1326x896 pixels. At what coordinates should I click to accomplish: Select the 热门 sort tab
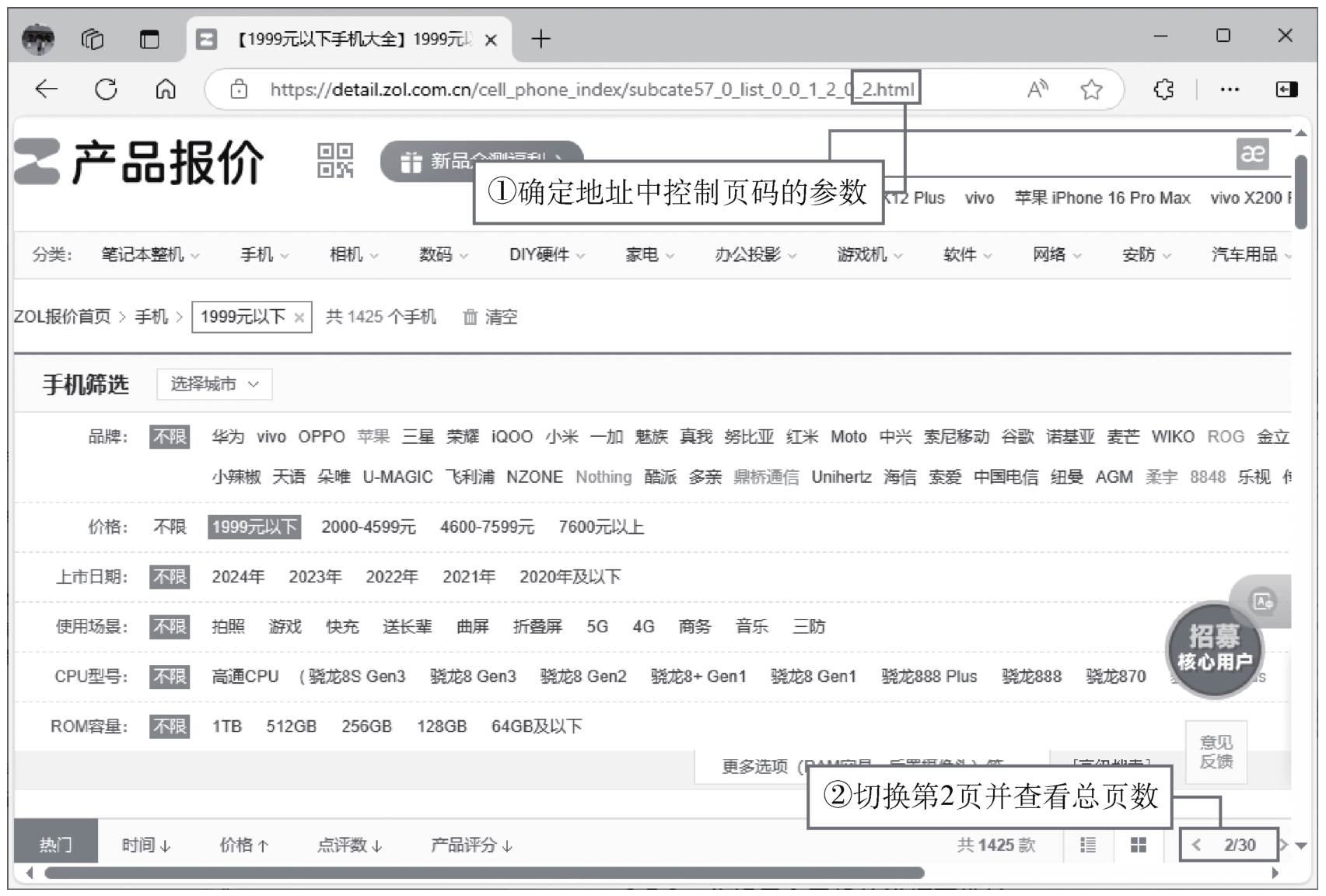click(55, 845)
